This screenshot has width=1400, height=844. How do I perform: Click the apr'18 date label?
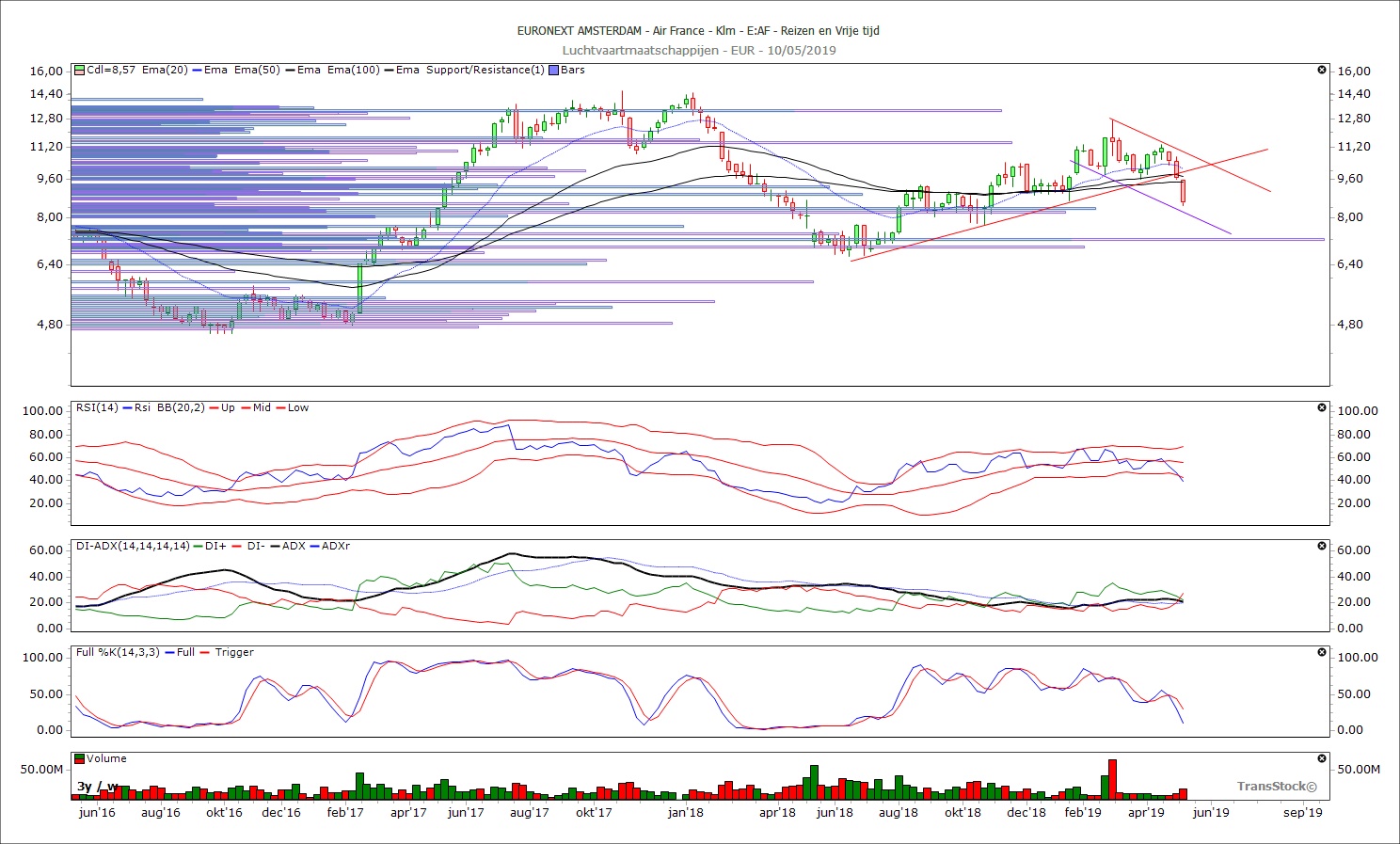(x=777, y=812)
